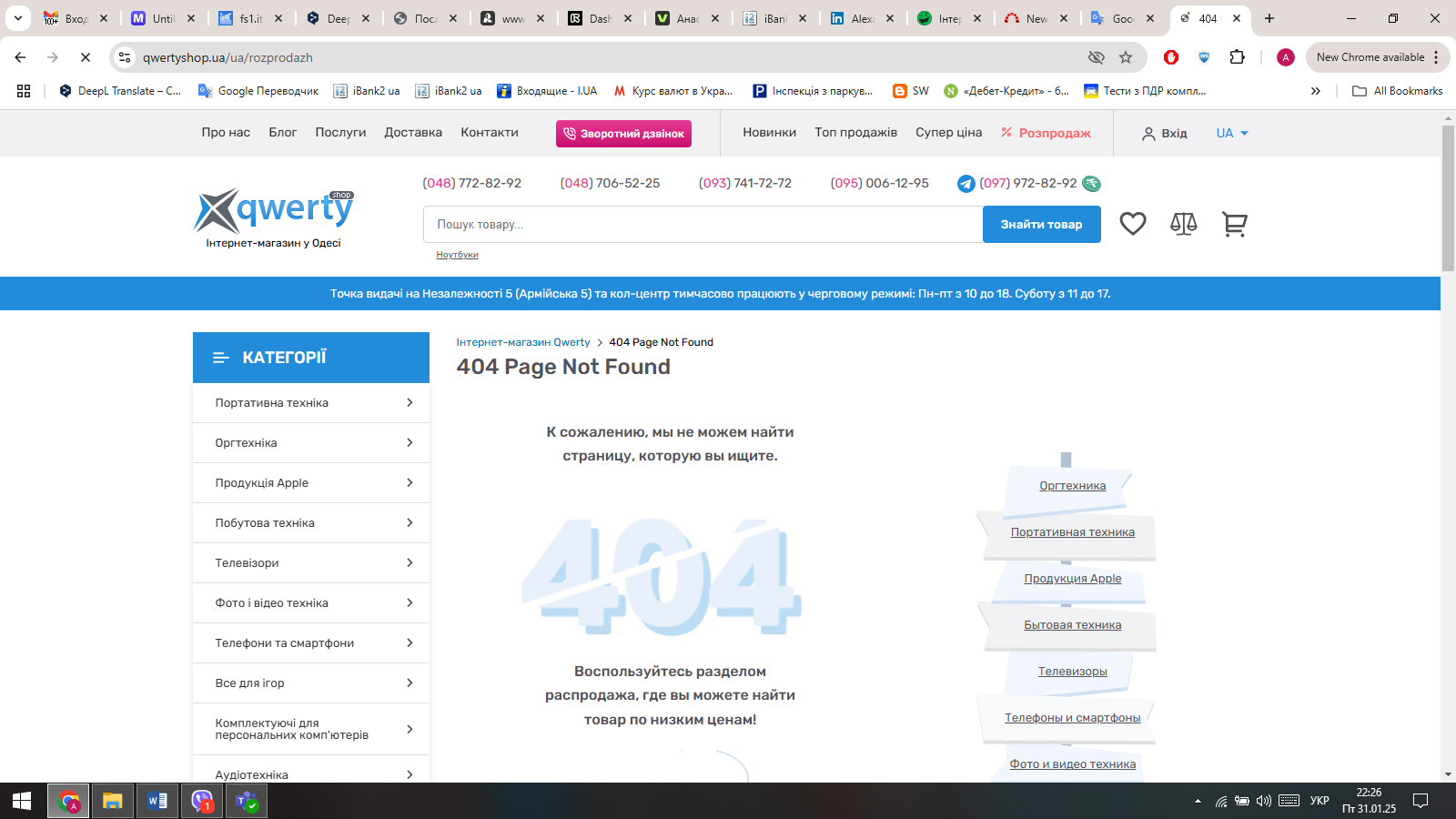Viewport: 1456px width, 819px height.
Task: Open the shopping cart icon
Action: point(1234,224)
